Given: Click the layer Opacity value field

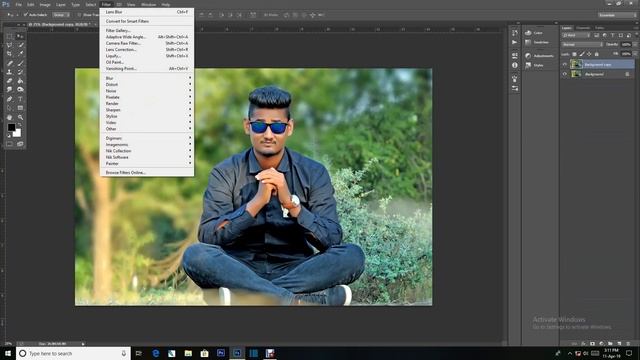Looking at the screenshot, I should click(x=626, y=44).
